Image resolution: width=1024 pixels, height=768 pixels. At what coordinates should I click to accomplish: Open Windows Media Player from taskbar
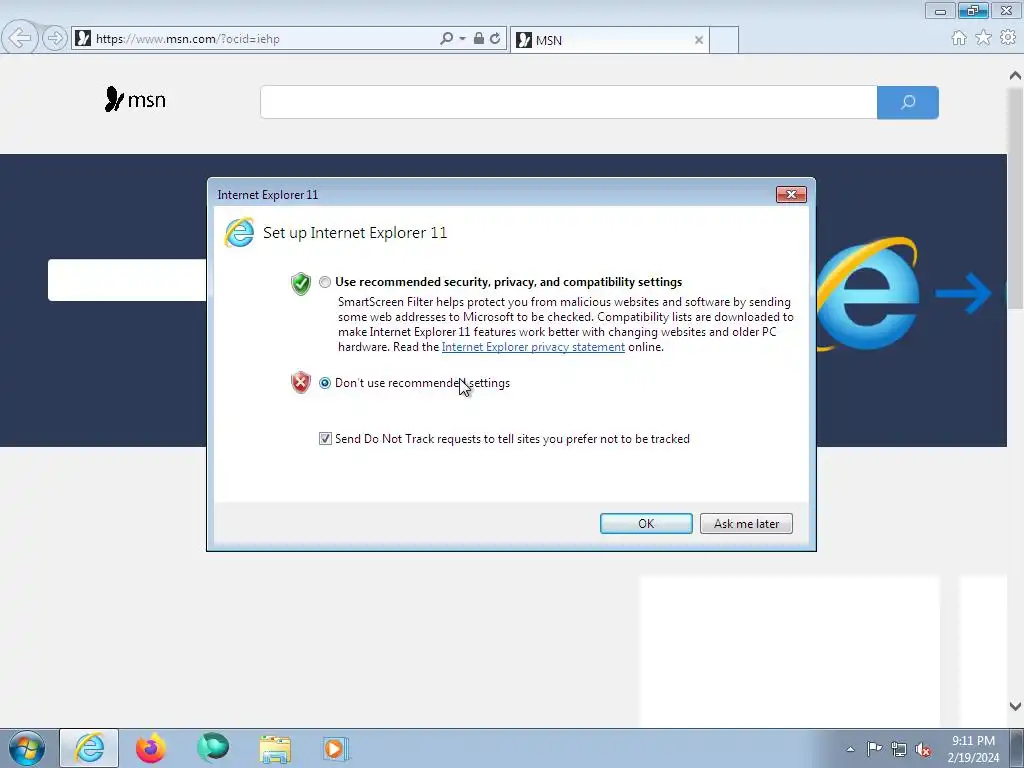(336, 748)
